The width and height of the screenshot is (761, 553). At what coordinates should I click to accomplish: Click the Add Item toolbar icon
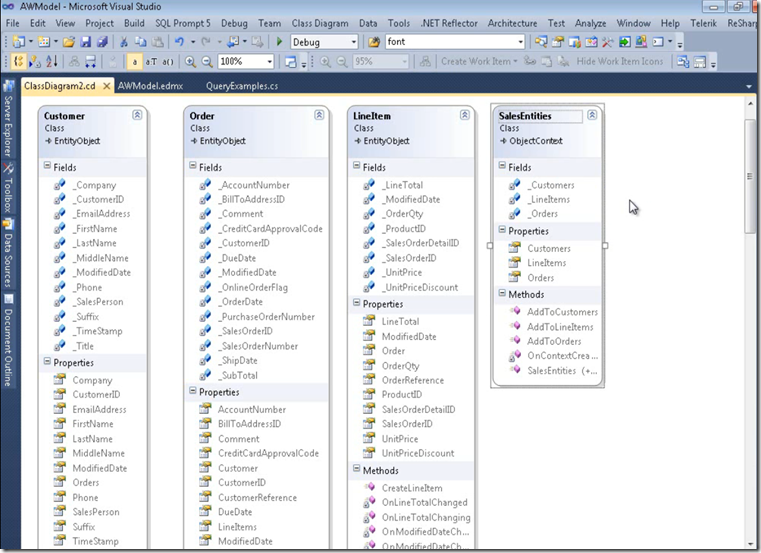coord(44,42)
